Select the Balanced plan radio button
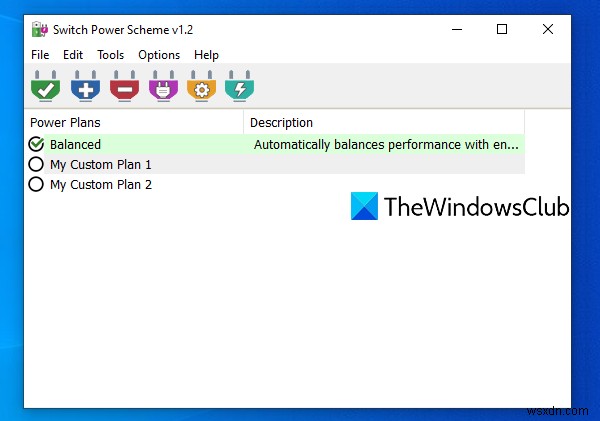Screen dimensions: 600x421 pyautogui.click(x=36, y=144)
